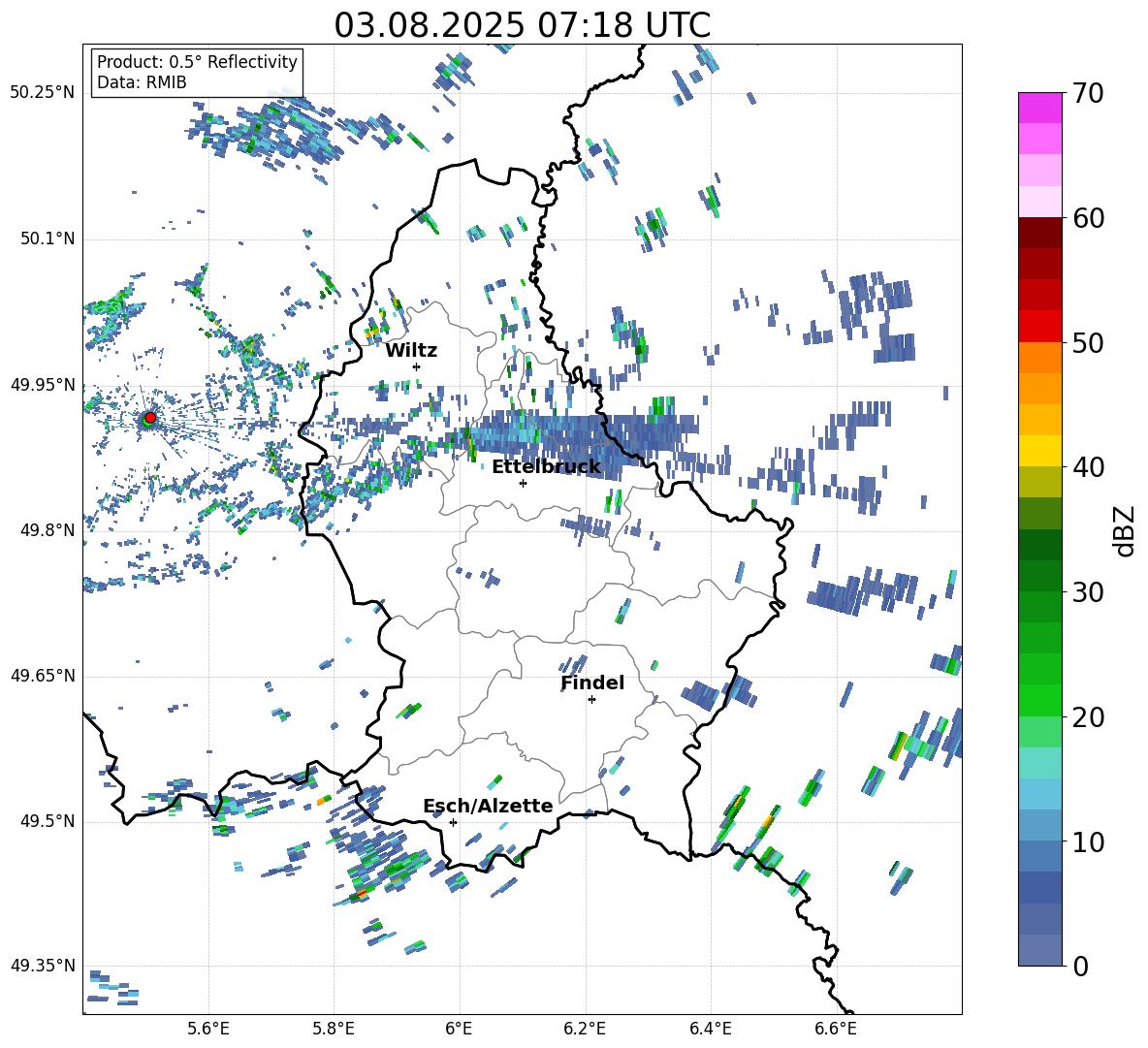The image size is (1148, 1048).
Task: Click the Ettelbruck city label
Action: coord(546,467)
